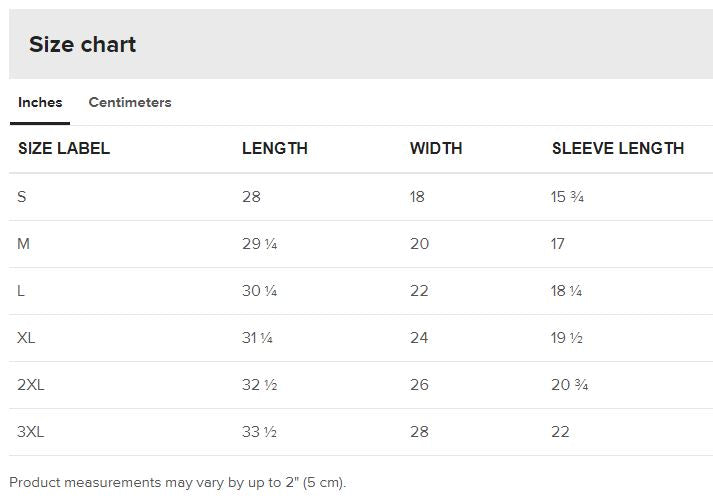
Task: Select the S size row label
Action: (x=22, y=196)
